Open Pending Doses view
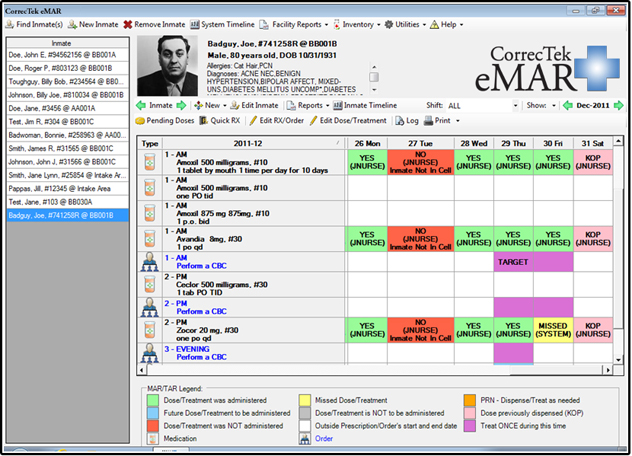 tap(166, 120)
